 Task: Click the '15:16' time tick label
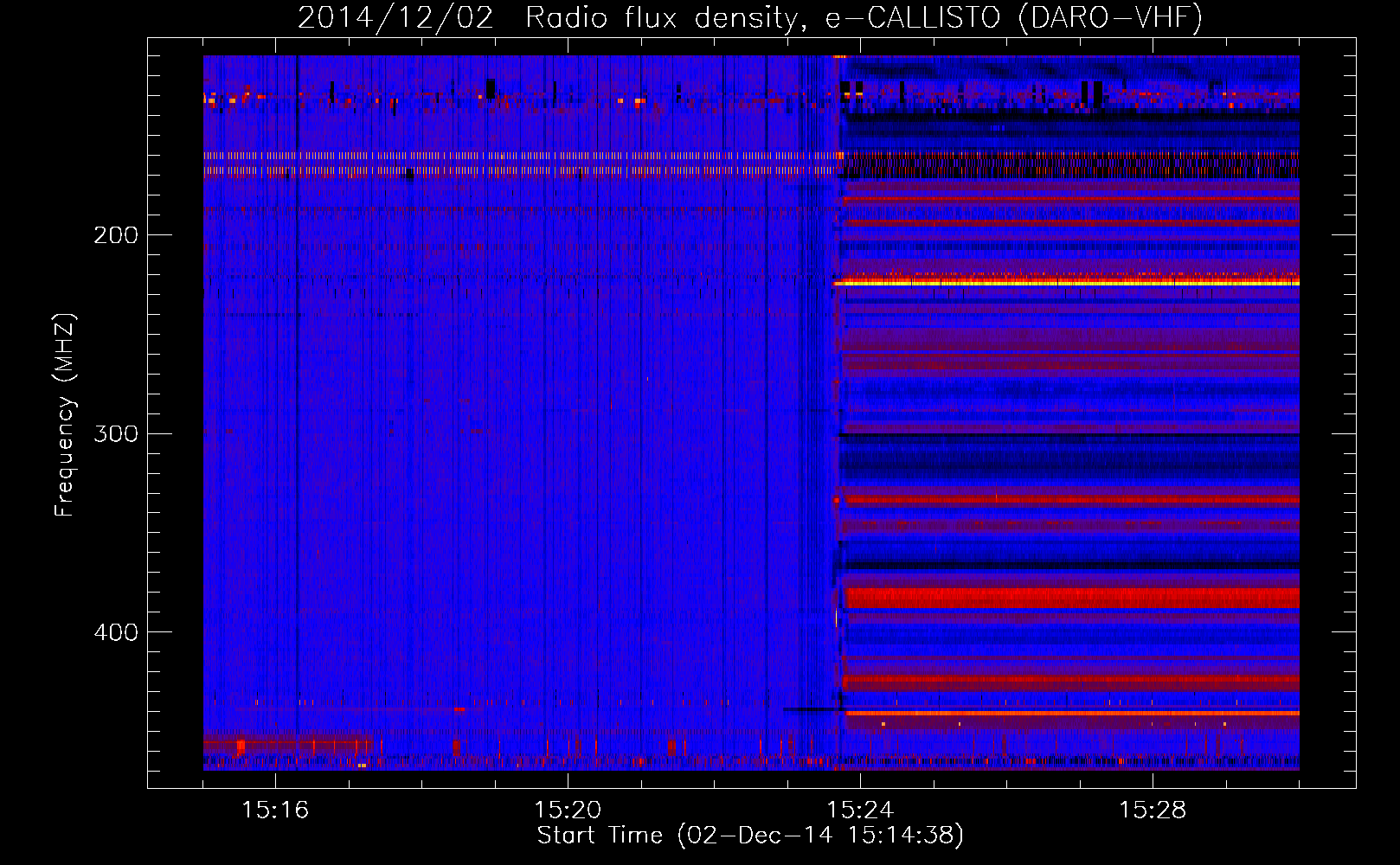tap(275, 811)
